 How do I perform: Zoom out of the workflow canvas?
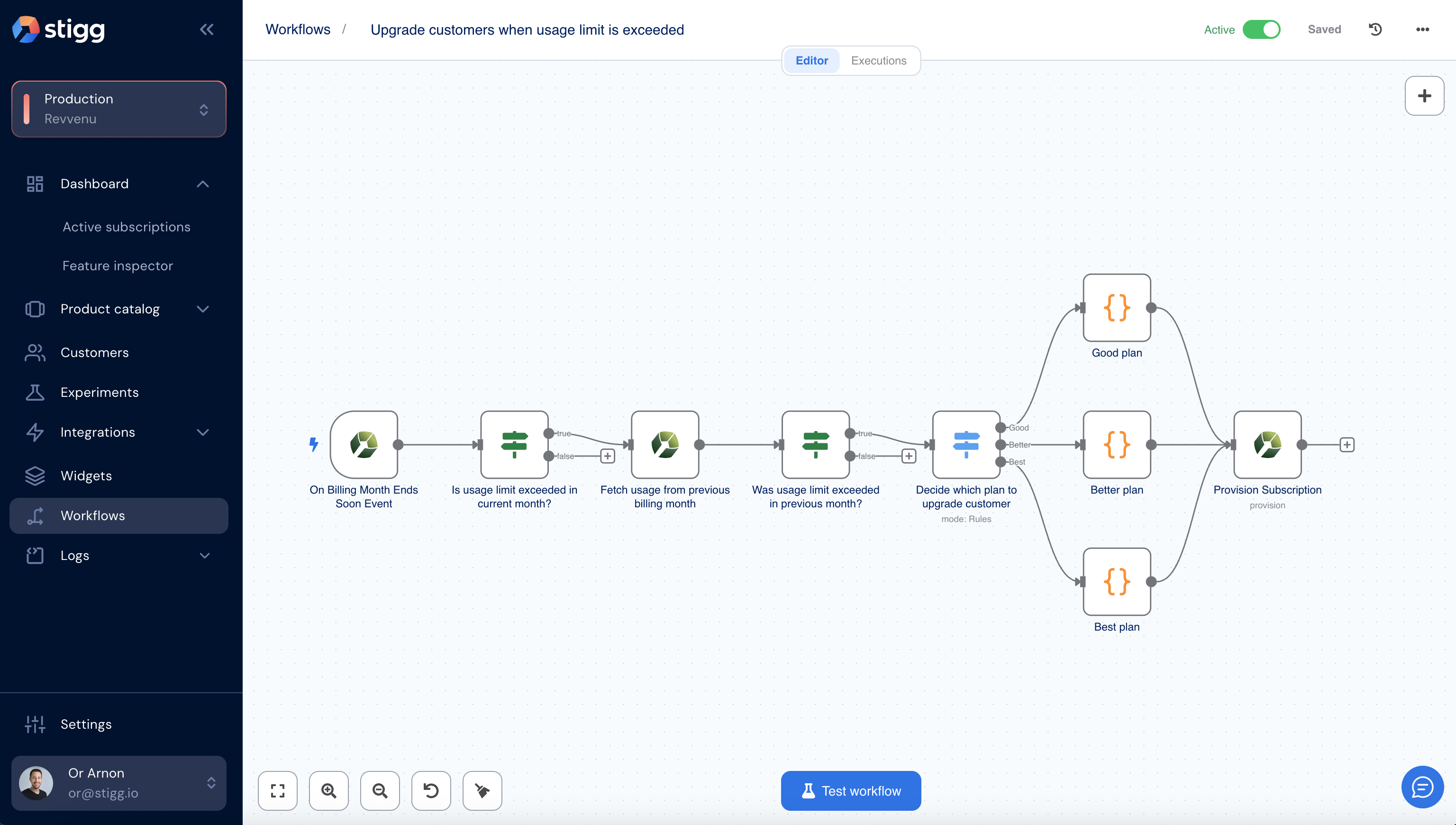[x=380, y=790]
